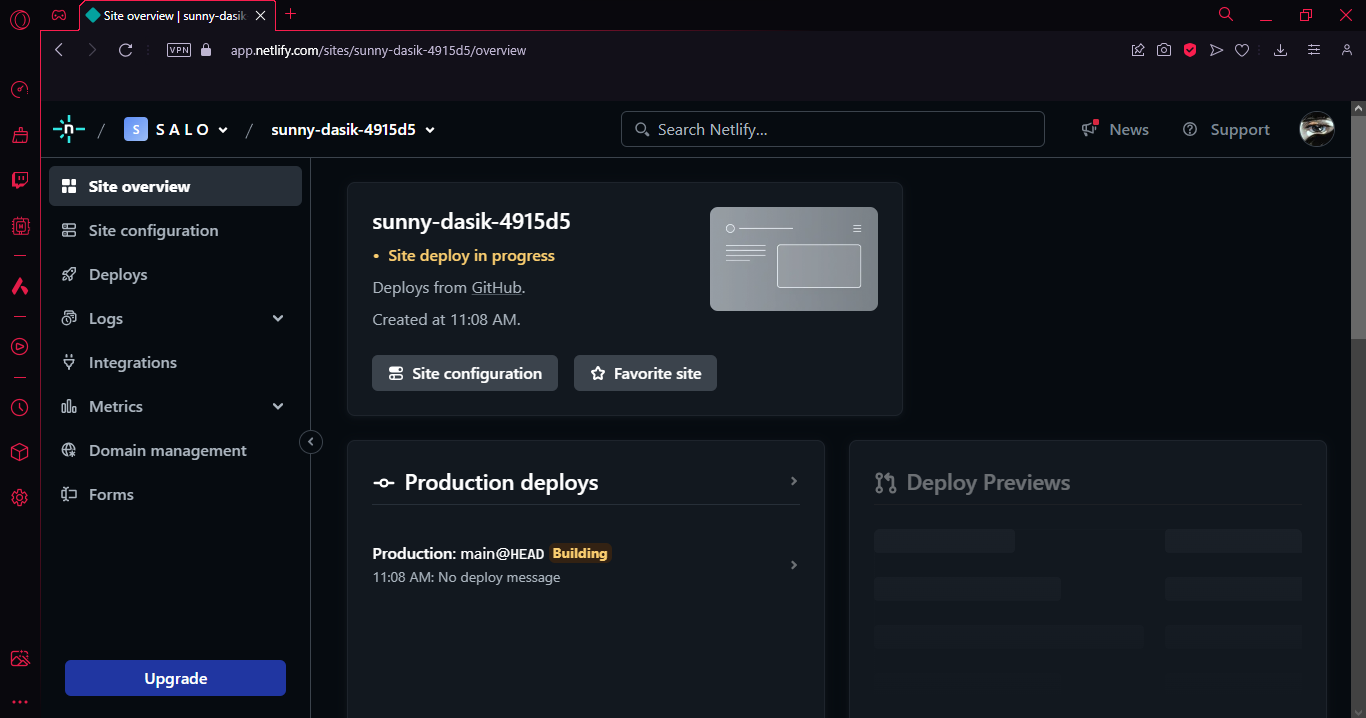The width and height of the screenshot is (1366, 718).
Task: Open the GX Cleaner sidebar icon
Action: 19,135
